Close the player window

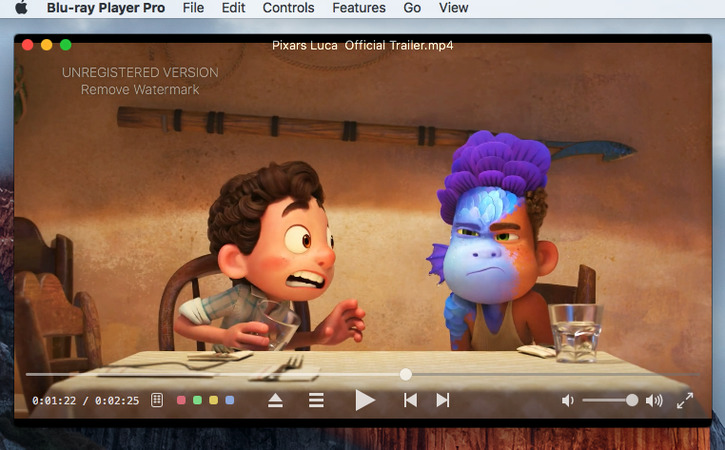click(27, 45)
